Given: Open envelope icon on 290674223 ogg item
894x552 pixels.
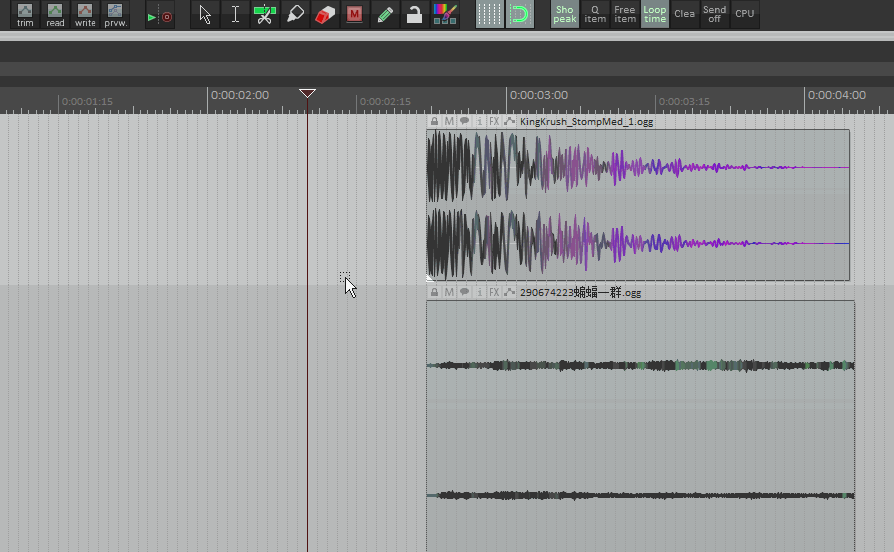Looking at the screenshot, I should pyautogui.click(x=509, y=293).
